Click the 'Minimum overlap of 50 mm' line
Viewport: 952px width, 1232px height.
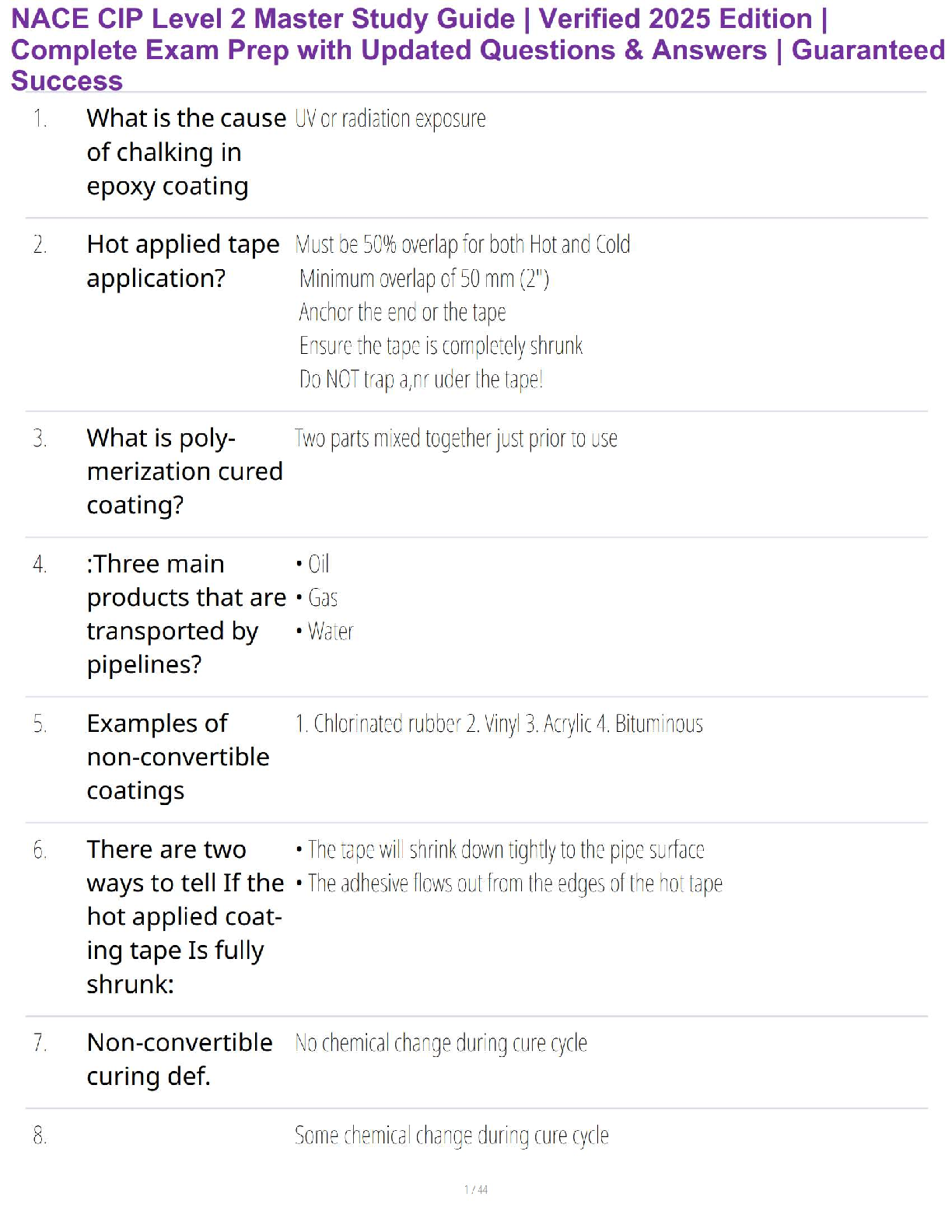pos(424,278)
